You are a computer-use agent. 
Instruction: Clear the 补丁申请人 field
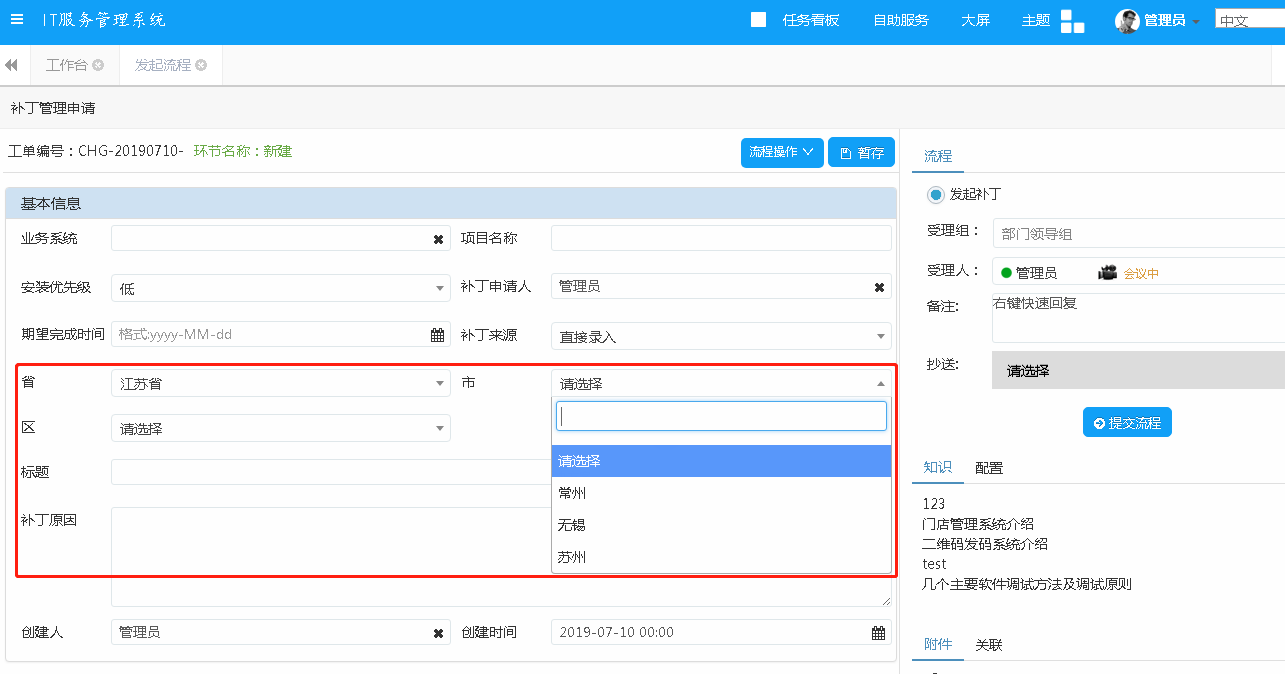pyautogui.click(x=879, y=287)
